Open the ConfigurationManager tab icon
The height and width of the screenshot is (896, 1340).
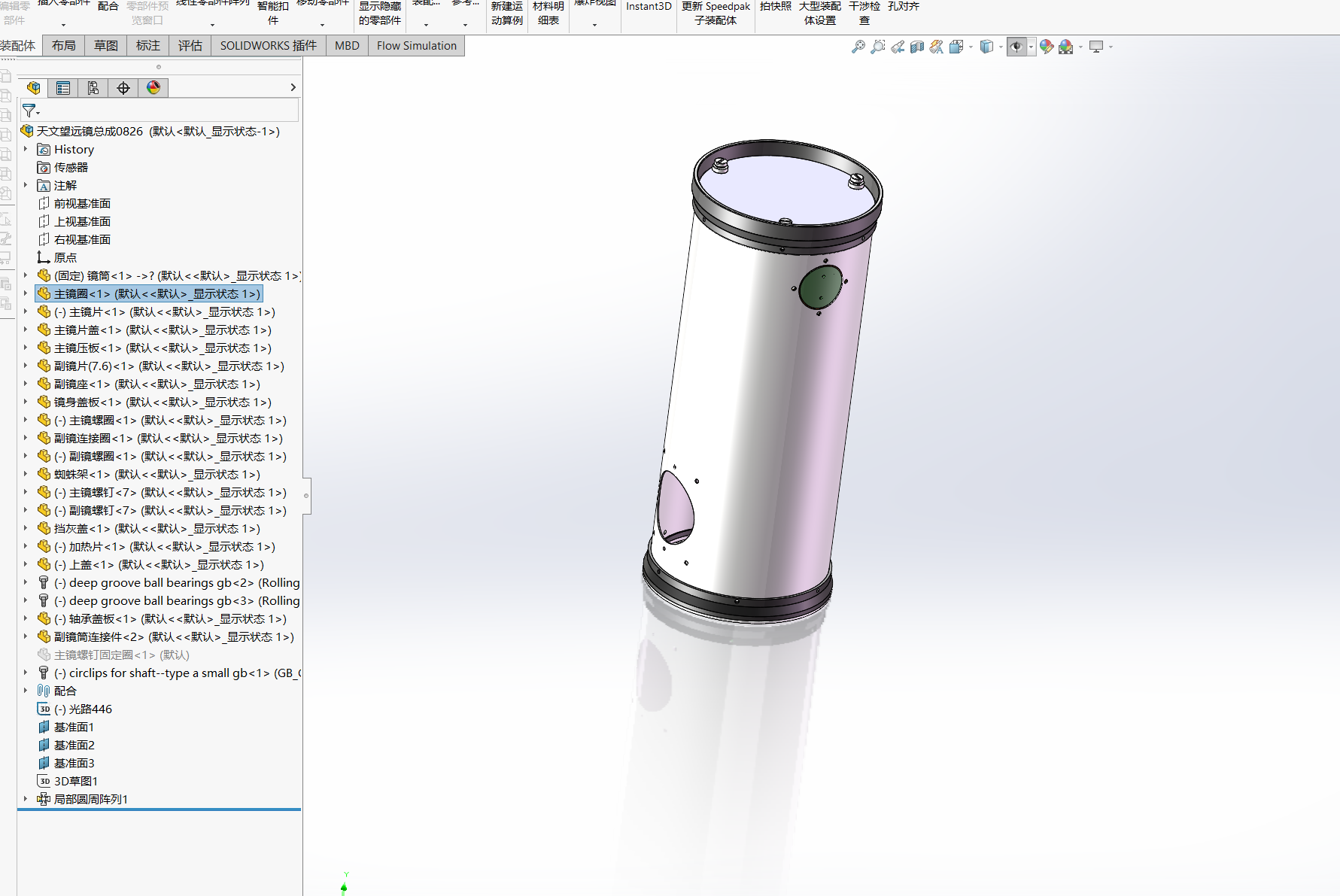[x=93, y=88]
